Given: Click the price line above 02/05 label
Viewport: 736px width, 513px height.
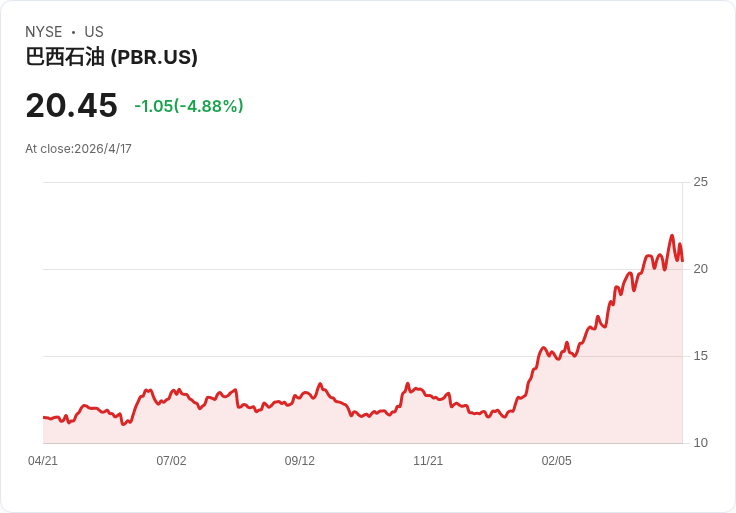Looking at the screenshot, I should 557,359.
